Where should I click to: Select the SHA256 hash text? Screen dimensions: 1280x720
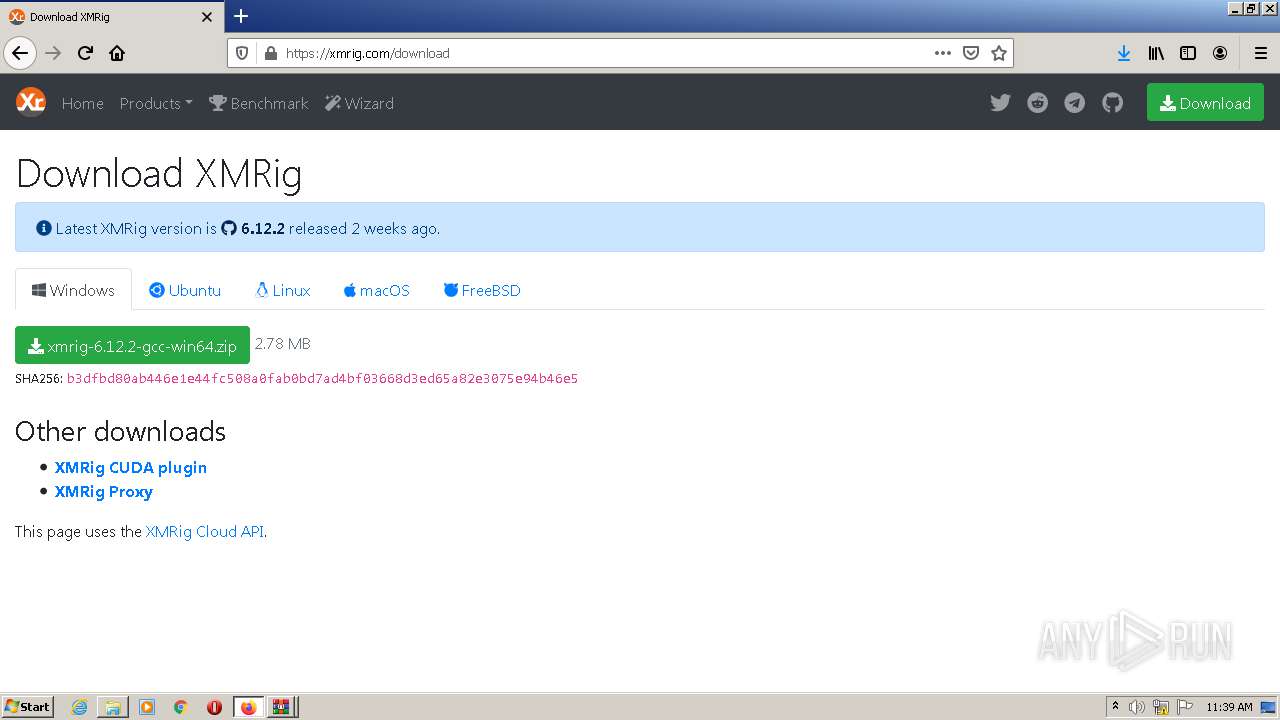tap(322, 378)
